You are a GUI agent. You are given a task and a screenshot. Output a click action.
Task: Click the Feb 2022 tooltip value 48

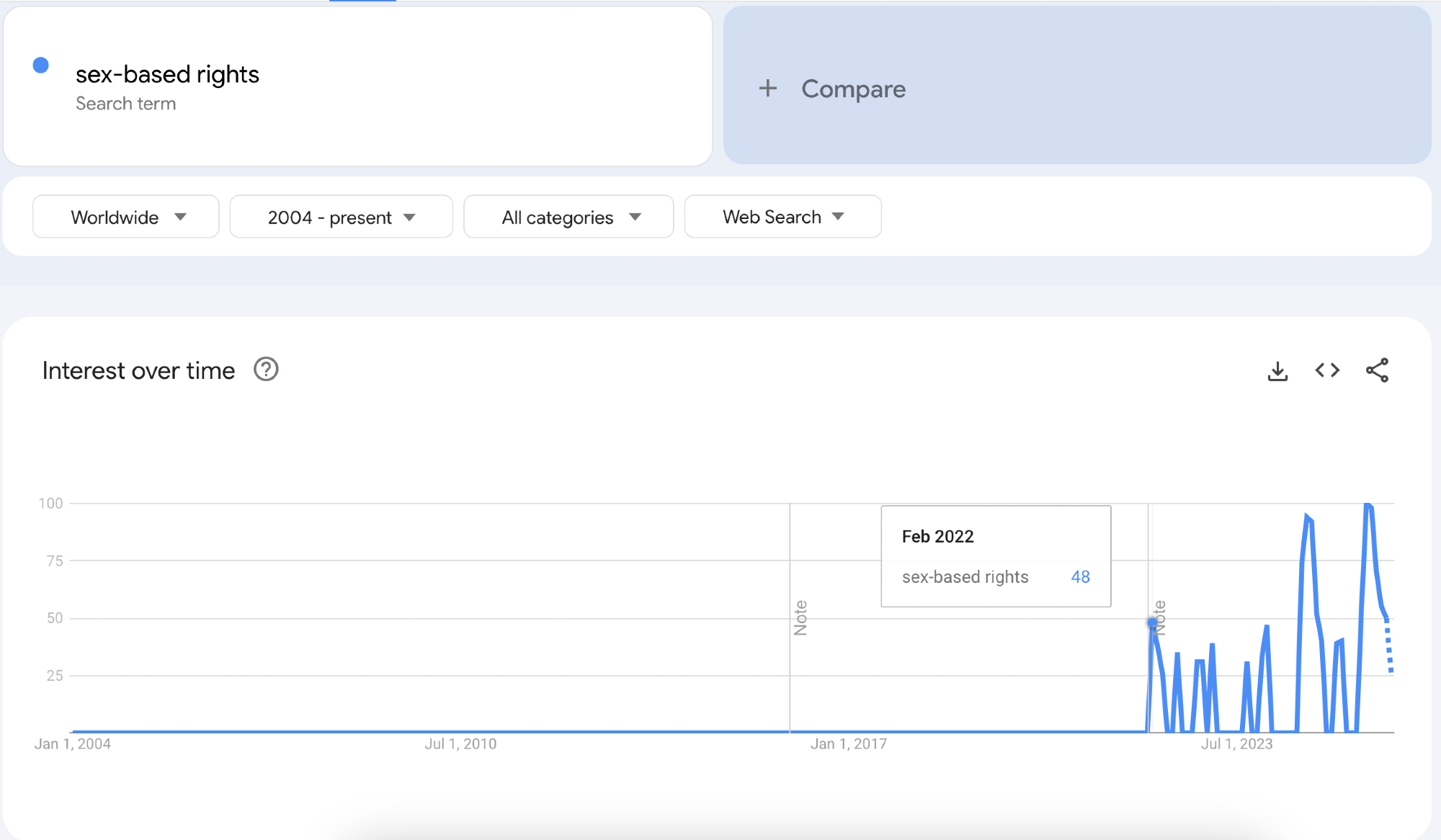pos(1080,577)
